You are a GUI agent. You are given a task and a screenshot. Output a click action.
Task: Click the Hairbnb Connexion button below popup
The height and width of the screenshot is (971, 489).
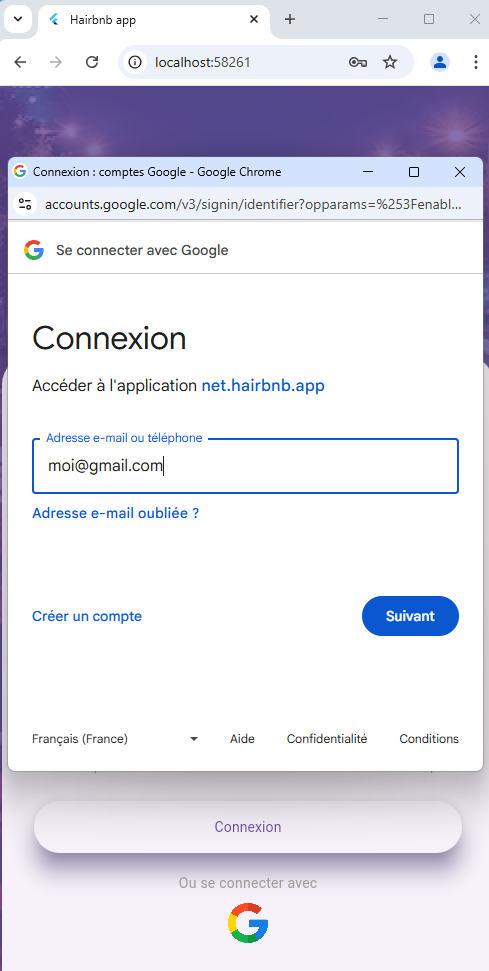248,827
